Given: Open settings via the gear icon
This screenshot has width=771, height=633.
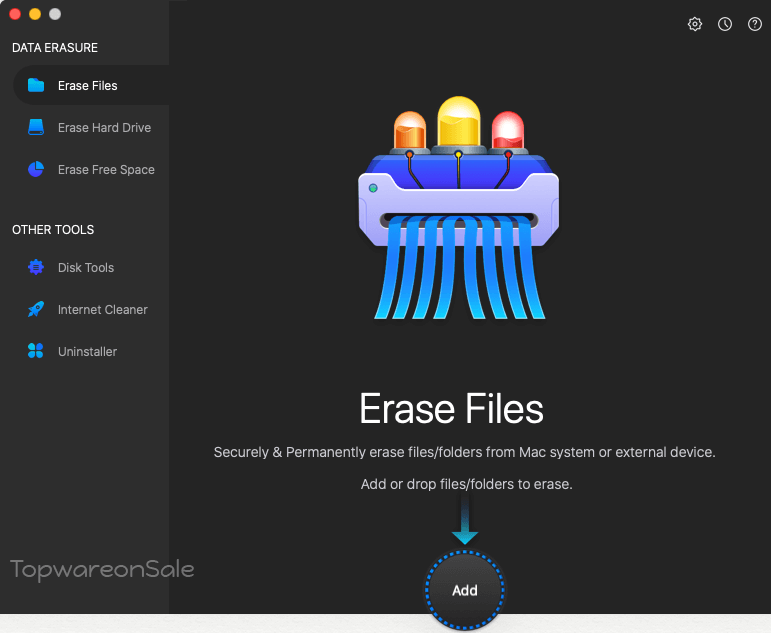Looking at the screenshot, I should tap(695, 24).
